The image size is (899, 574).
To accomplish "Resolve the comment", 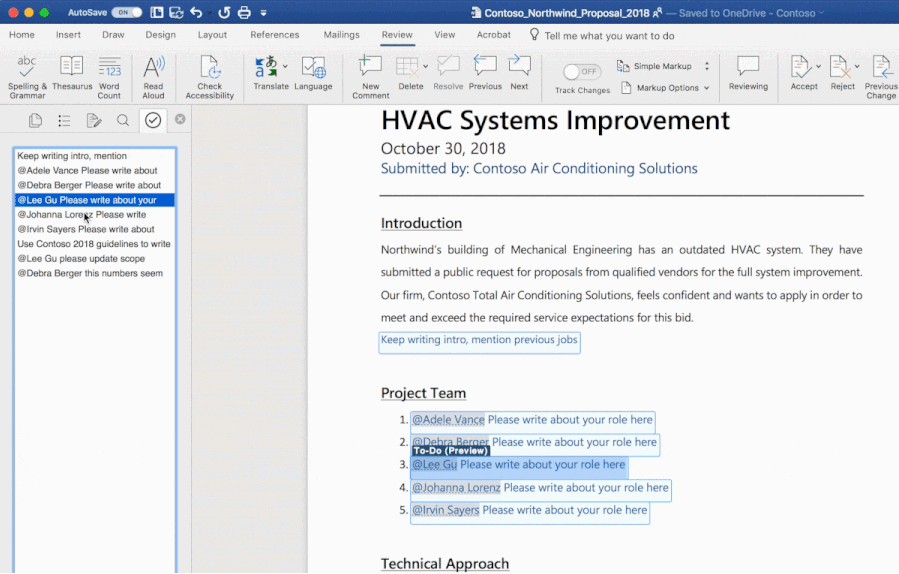I will point(448,73).
